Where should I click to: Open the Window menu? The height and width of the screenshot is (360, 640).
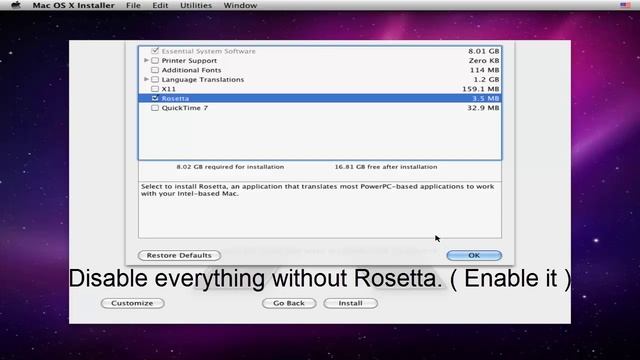(x=240, y=5)
